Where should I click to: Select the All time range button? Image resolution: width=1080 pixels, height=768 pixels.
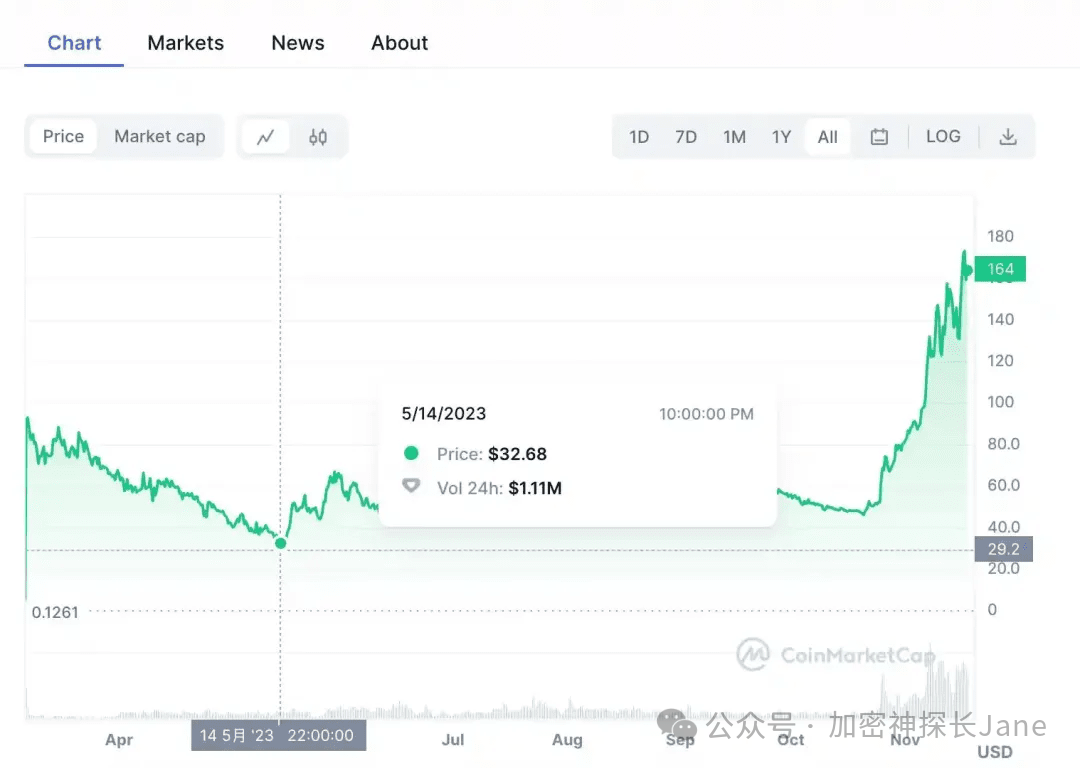pos(827,136)
